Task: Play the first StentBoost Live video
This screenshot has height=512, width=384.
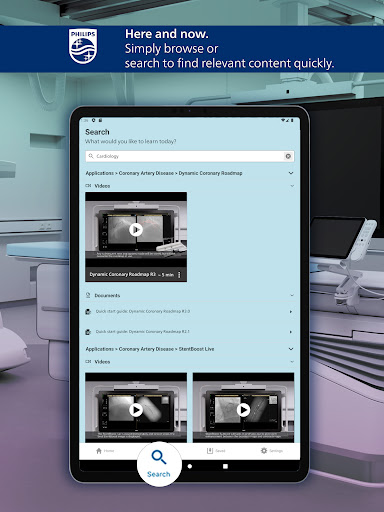Action: point(136,410)
